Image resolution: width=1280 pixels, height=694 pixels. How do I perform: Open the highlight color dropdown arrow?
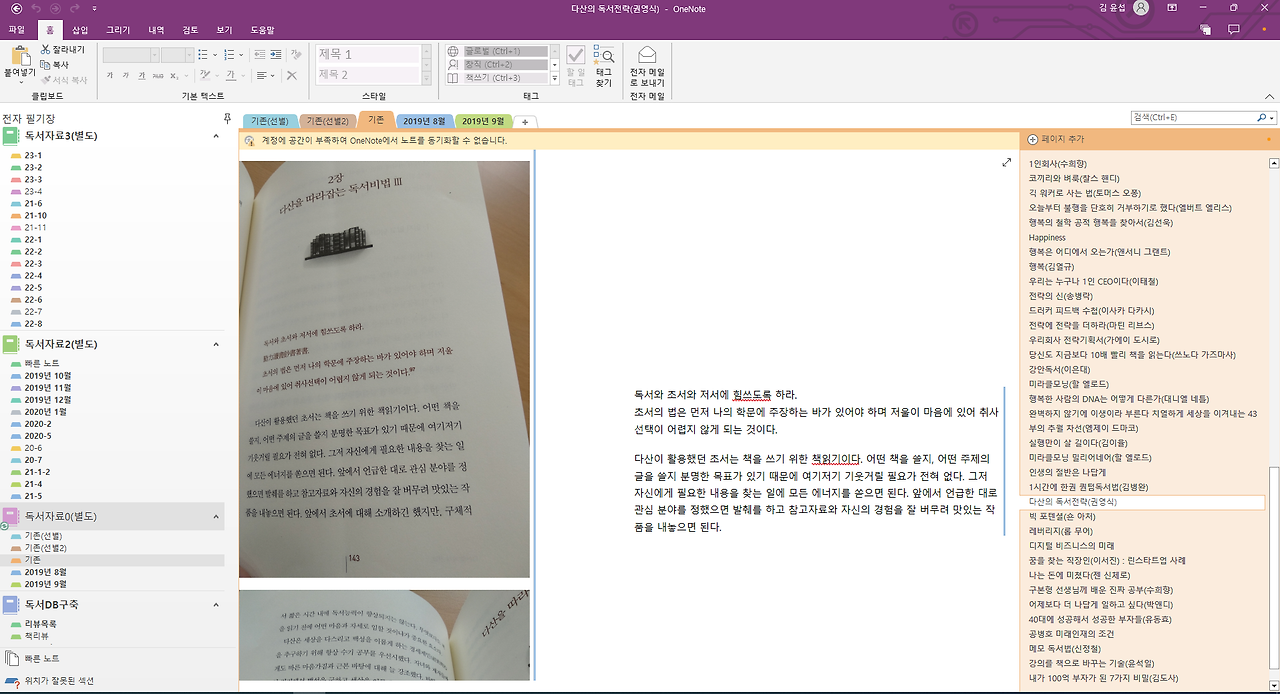point(216,75)
